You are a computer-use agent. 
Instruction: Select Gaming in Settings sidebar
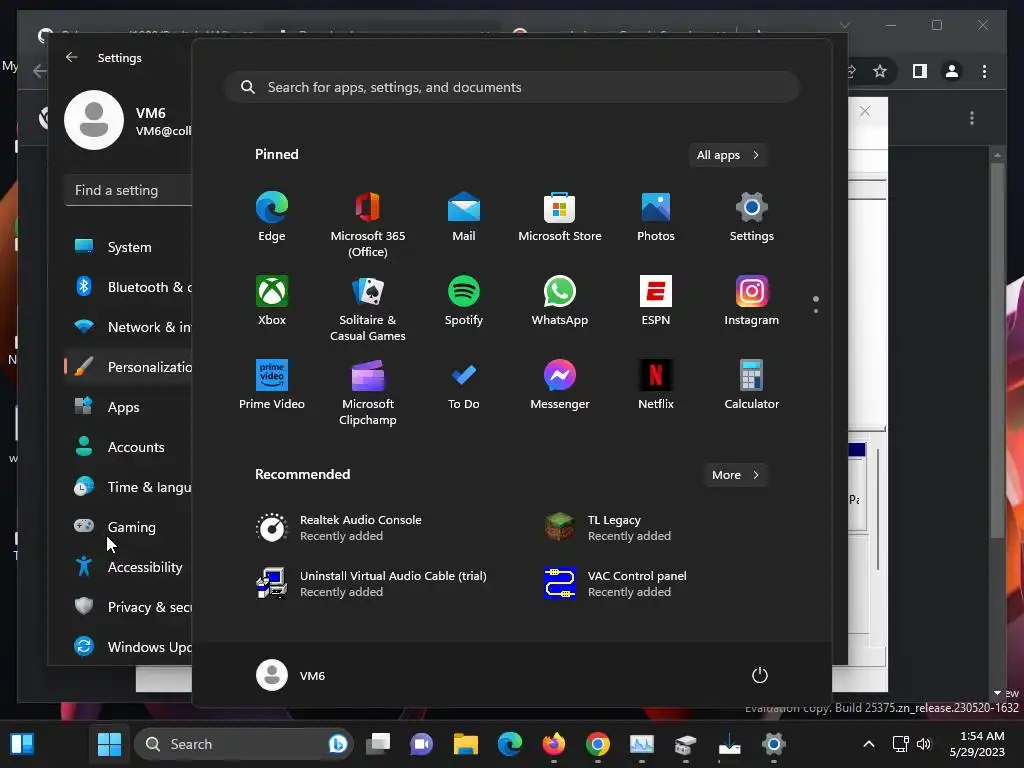129,526
